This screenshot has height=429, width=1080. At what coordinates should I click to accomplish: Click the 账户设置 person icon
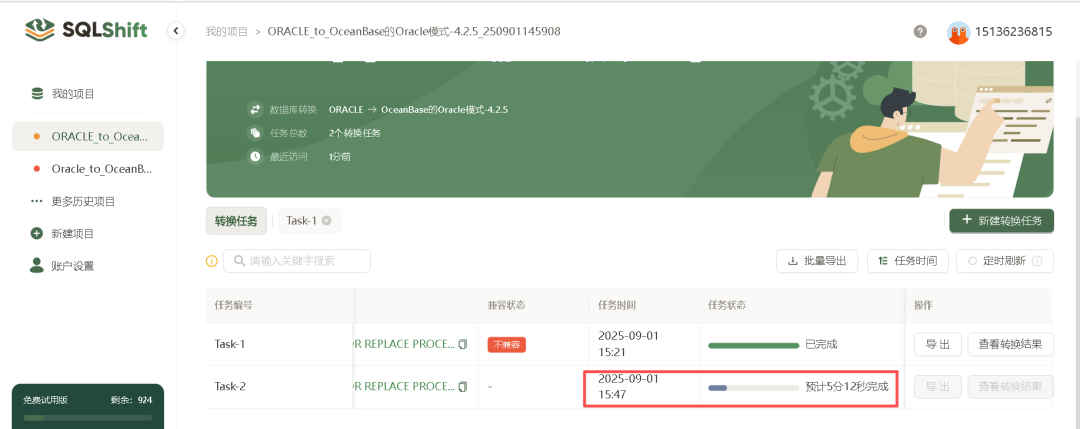pyautogui.click(x=37, y=266)
